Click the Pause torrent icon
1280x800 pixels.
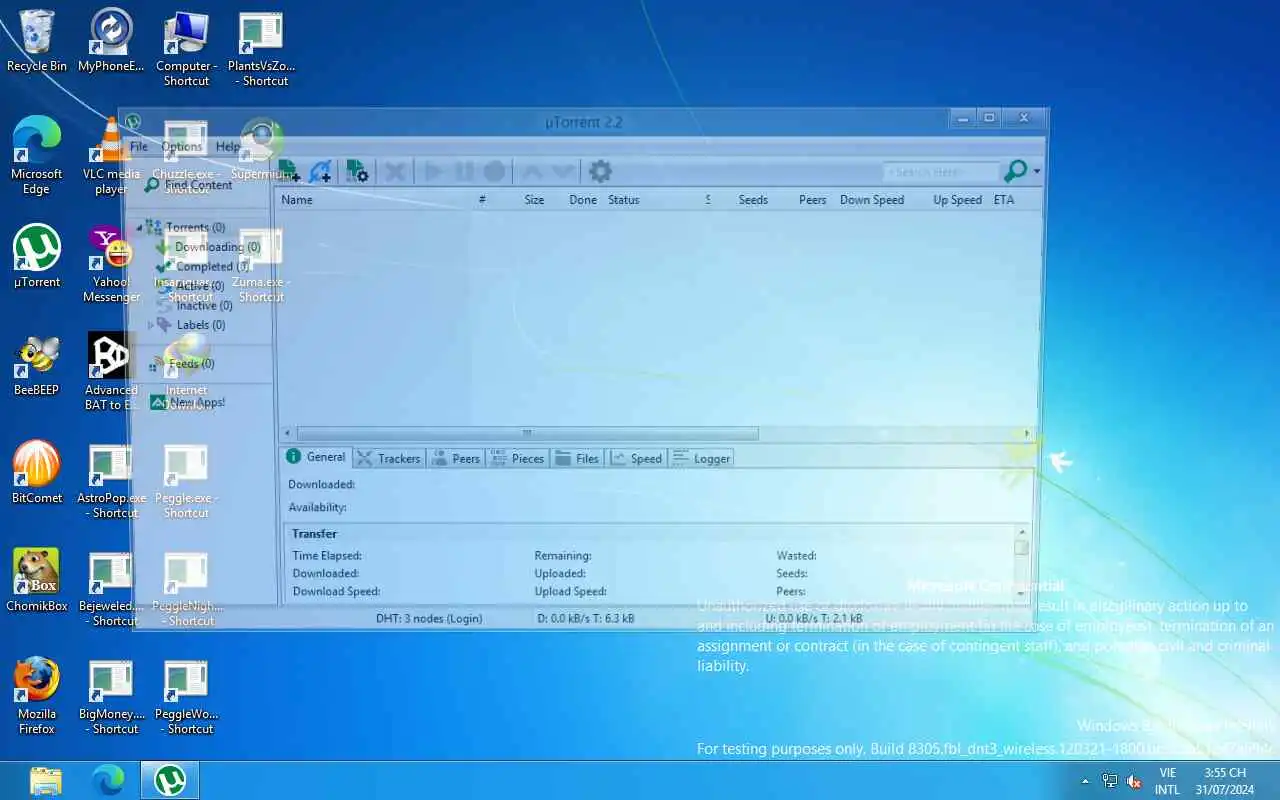click(x=464, y=171)
